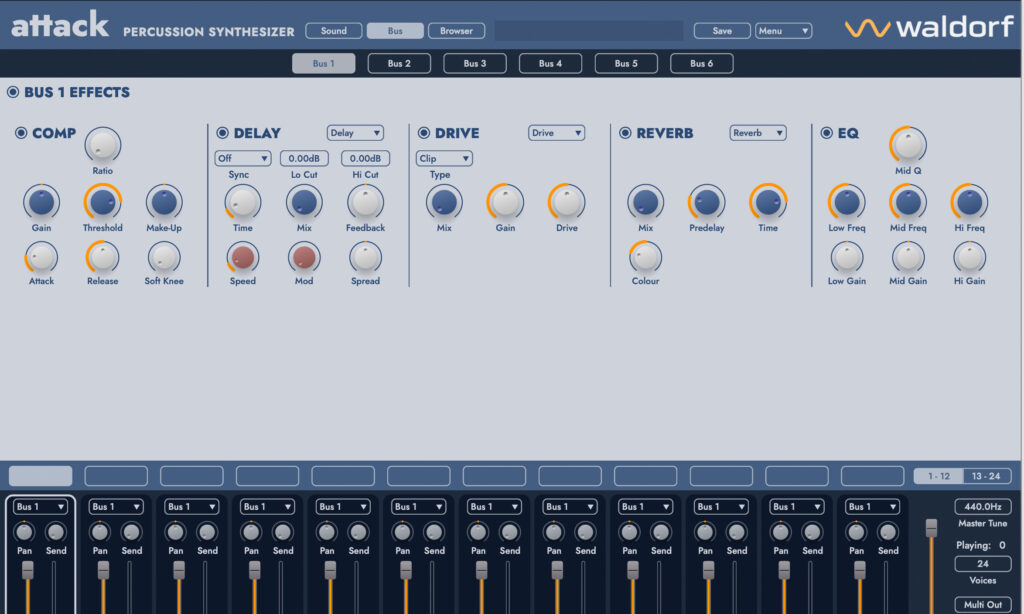Click the Compressor Threshold knob
This screenshot has width=1024, height=614.
click(102, 203)
